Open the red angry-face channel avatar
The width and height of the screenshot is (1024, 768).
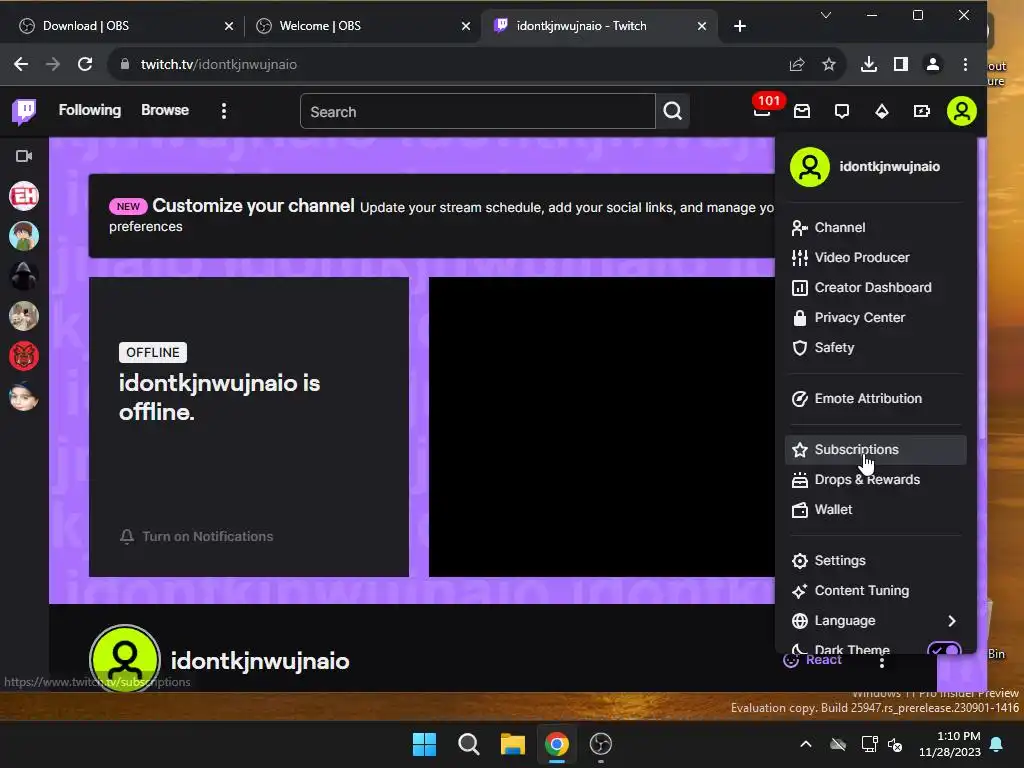24,356
